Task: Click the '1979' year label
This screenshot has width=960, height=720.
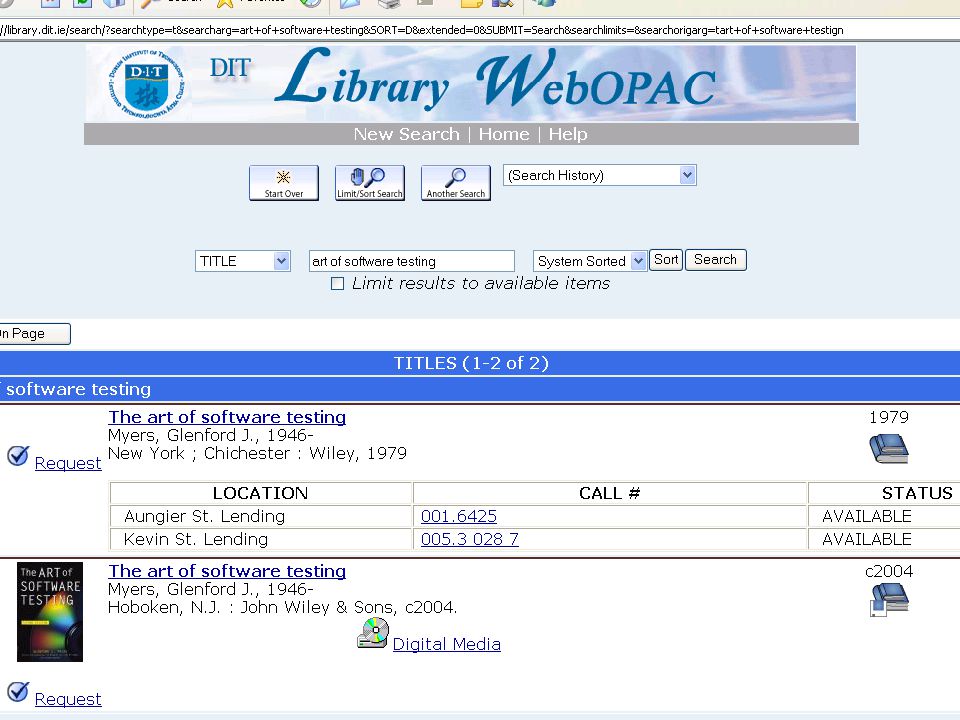Action: click(x=889, y=418)
